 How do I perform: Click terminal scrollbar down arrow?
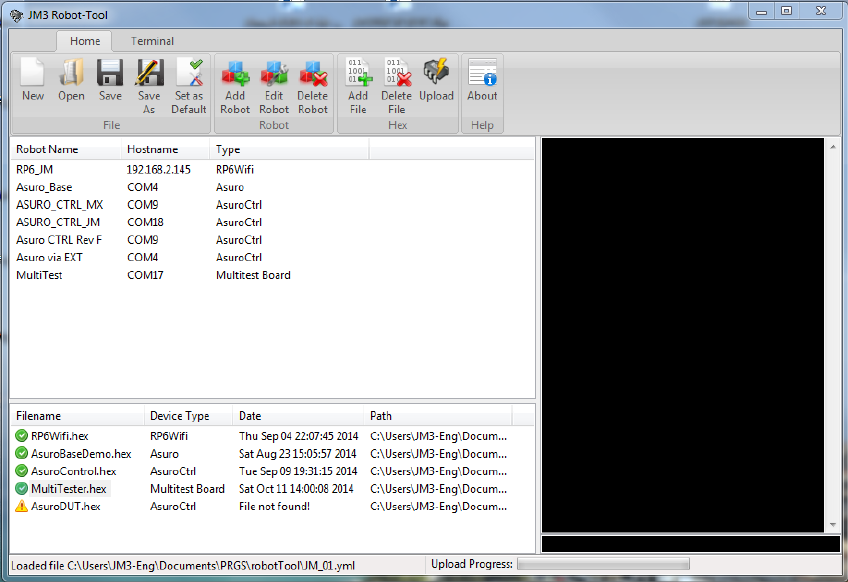(833, 525)
